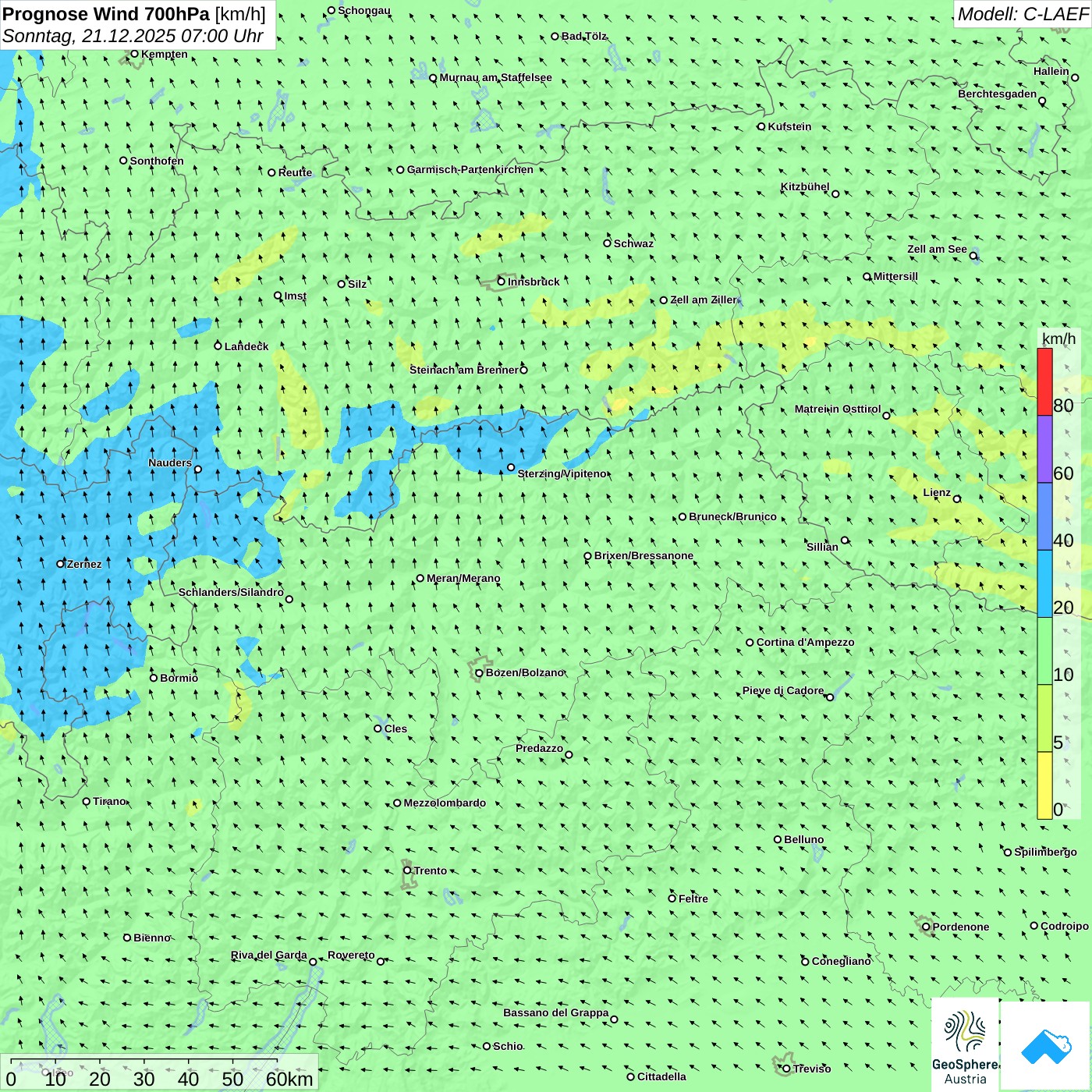Click the 'Sterzing/Vipiteno' label
Screen dimensions: 1092x1092
click(562, 473)
